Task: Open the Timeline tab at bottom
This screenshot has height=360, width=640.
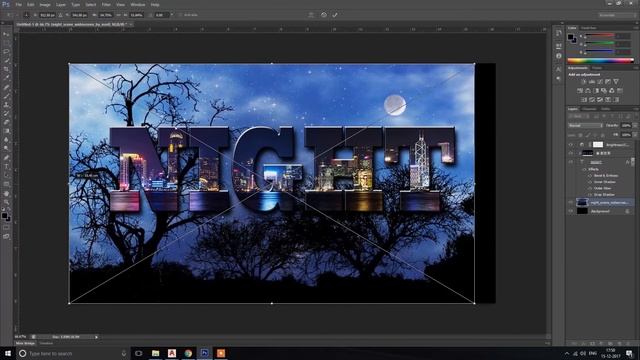Action: (46, 344)
